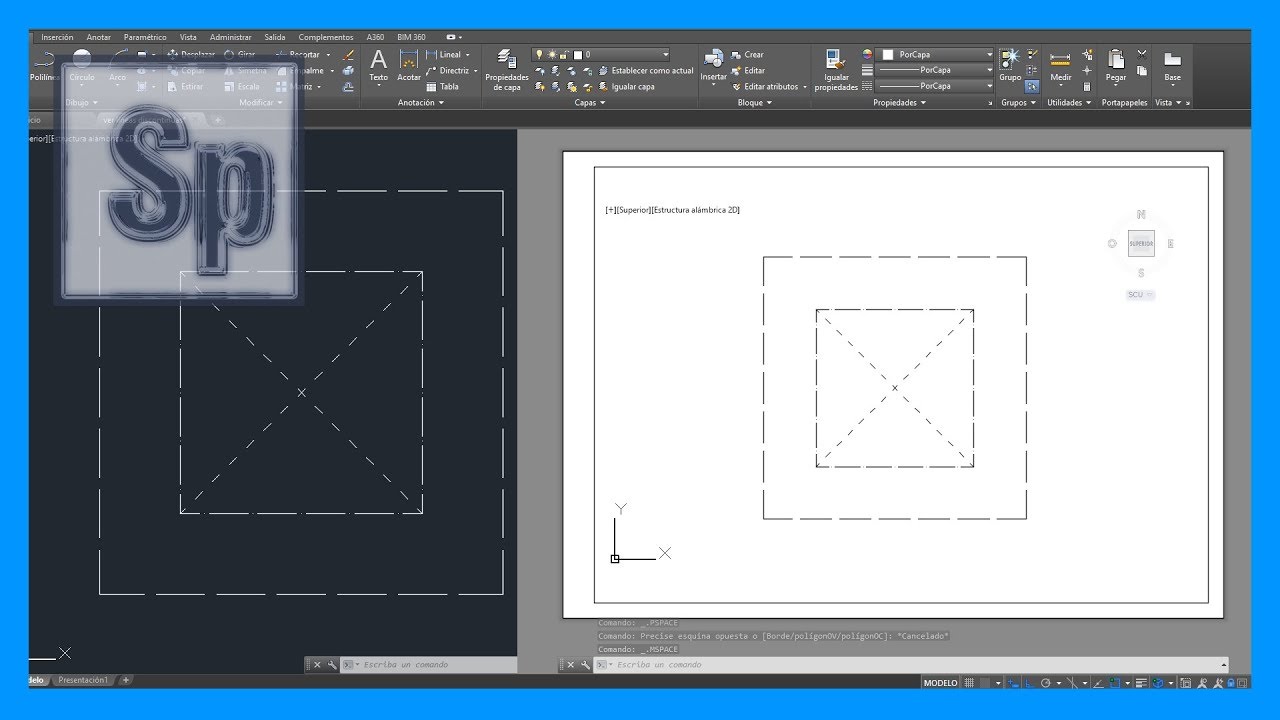Click the erase icon in Modificar panel
The image size is (1280, 720).
[x=348, y=54]
